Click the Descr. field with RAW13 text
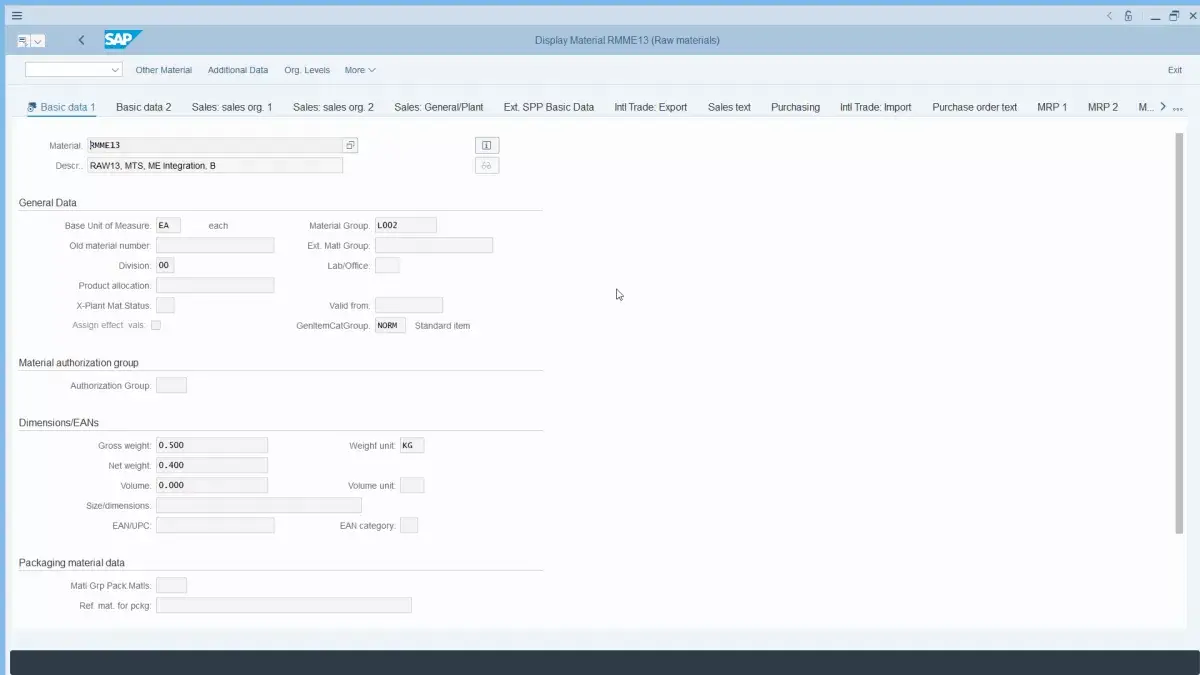Image resolution: width=1200 pixels, height=675 pixels. [x=214, y=166]
